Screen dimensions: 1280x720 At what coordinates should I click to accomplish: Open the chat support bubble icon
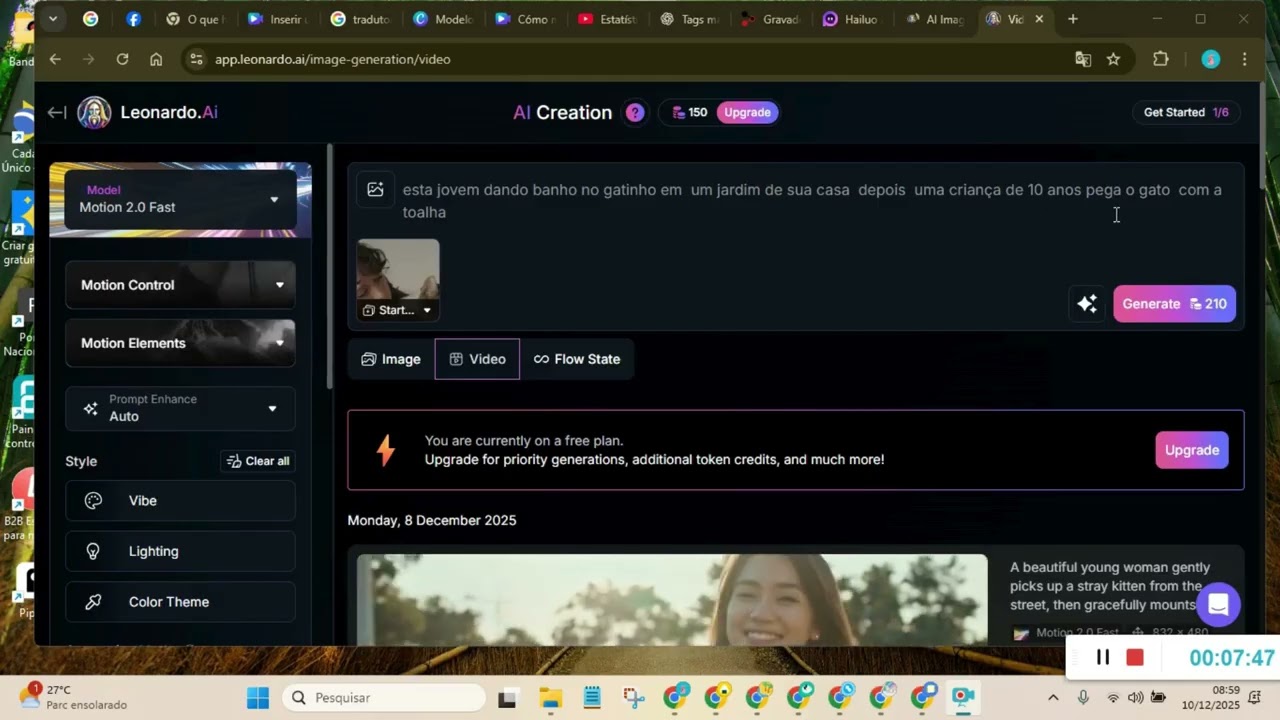click(1217, 604)
